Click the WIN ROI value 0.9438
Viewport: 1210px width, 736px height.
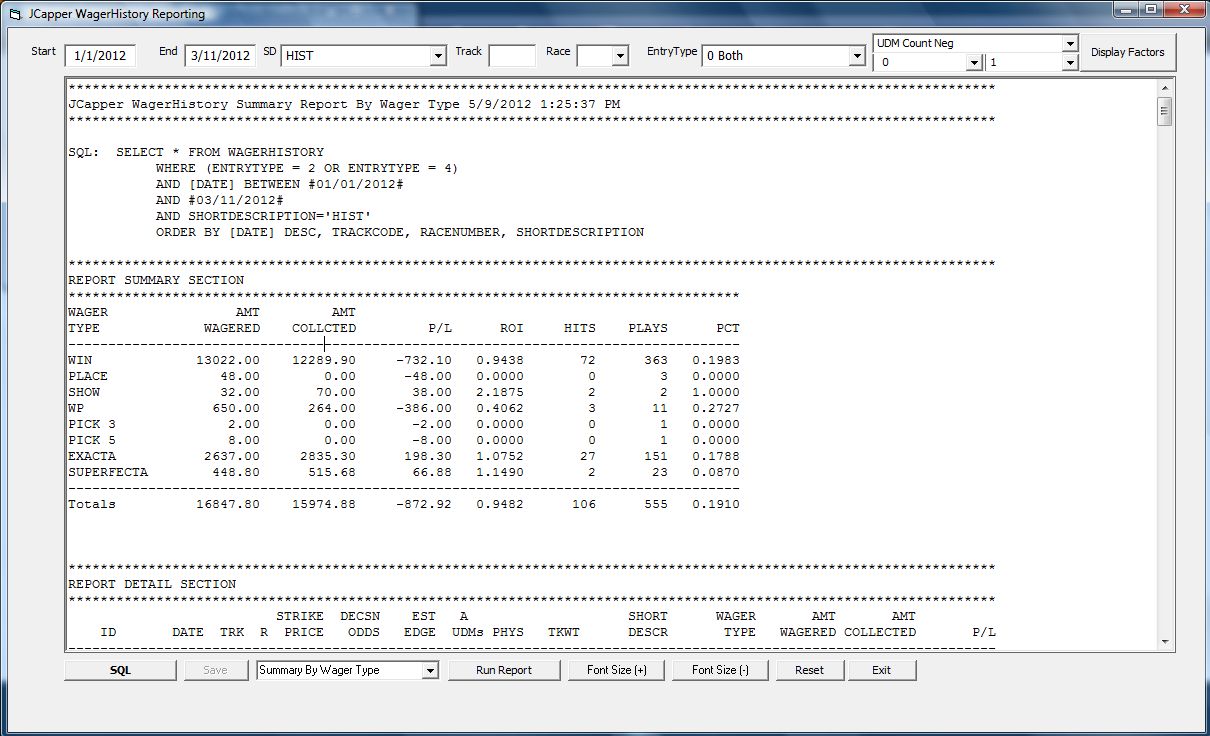coord(500,360)
